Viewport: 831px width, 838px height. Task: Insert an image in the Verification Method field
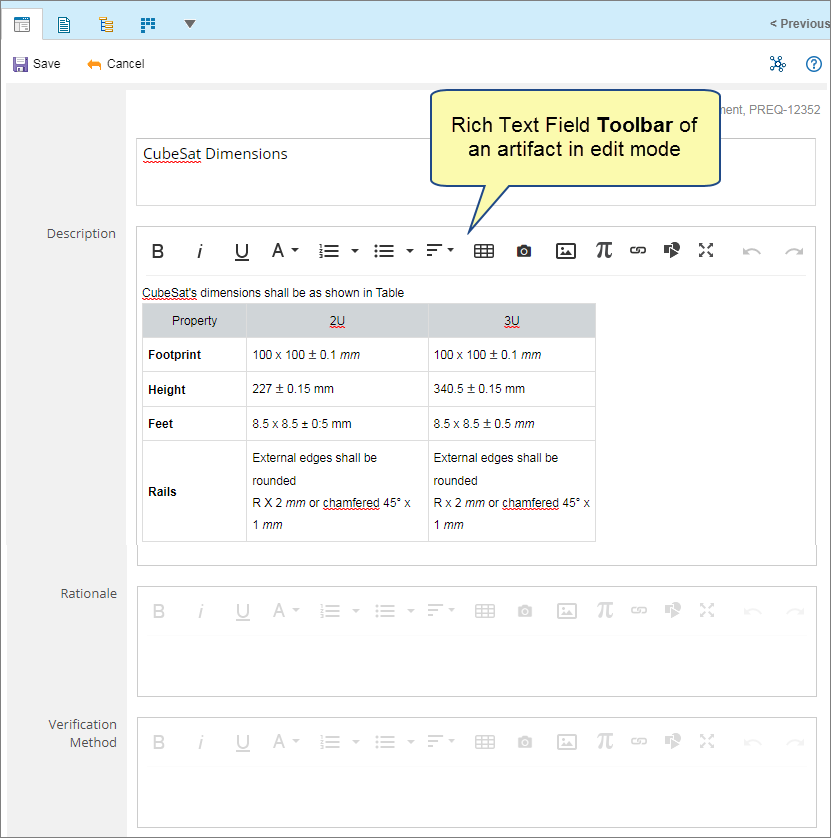coord(567,742)
